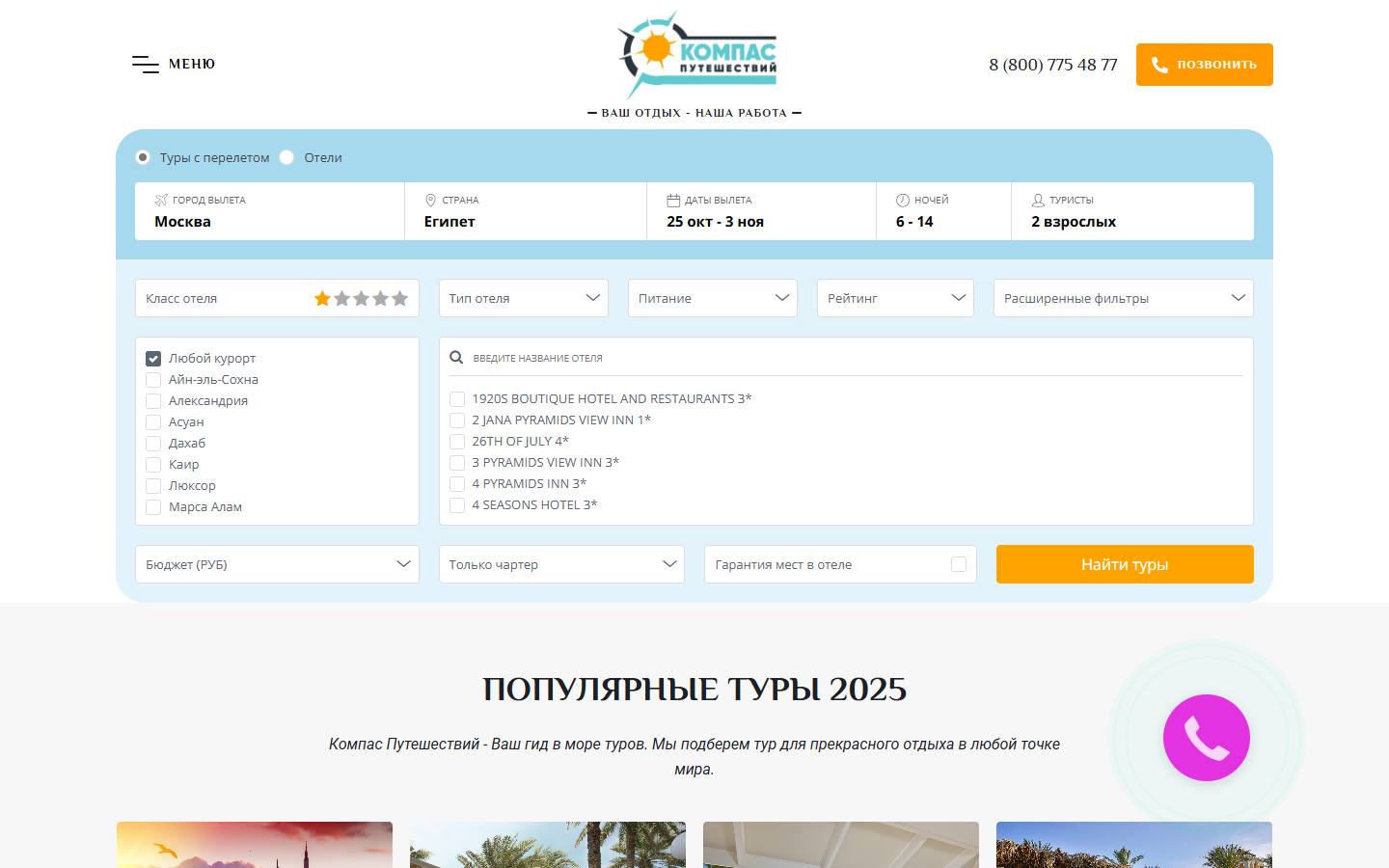Change country Египет field
The width and height of the screenshot is (1389, 868).
[526, 211]
